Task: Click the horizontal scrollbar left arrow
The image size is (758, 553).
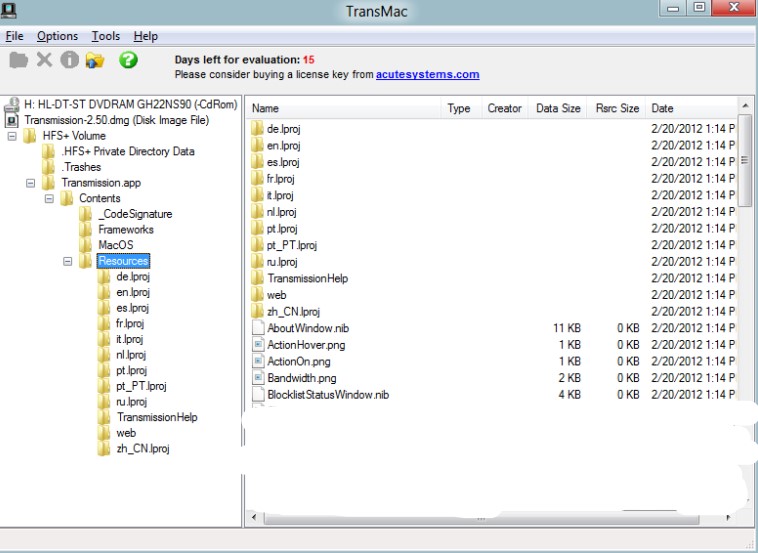Action: (254, 518)
